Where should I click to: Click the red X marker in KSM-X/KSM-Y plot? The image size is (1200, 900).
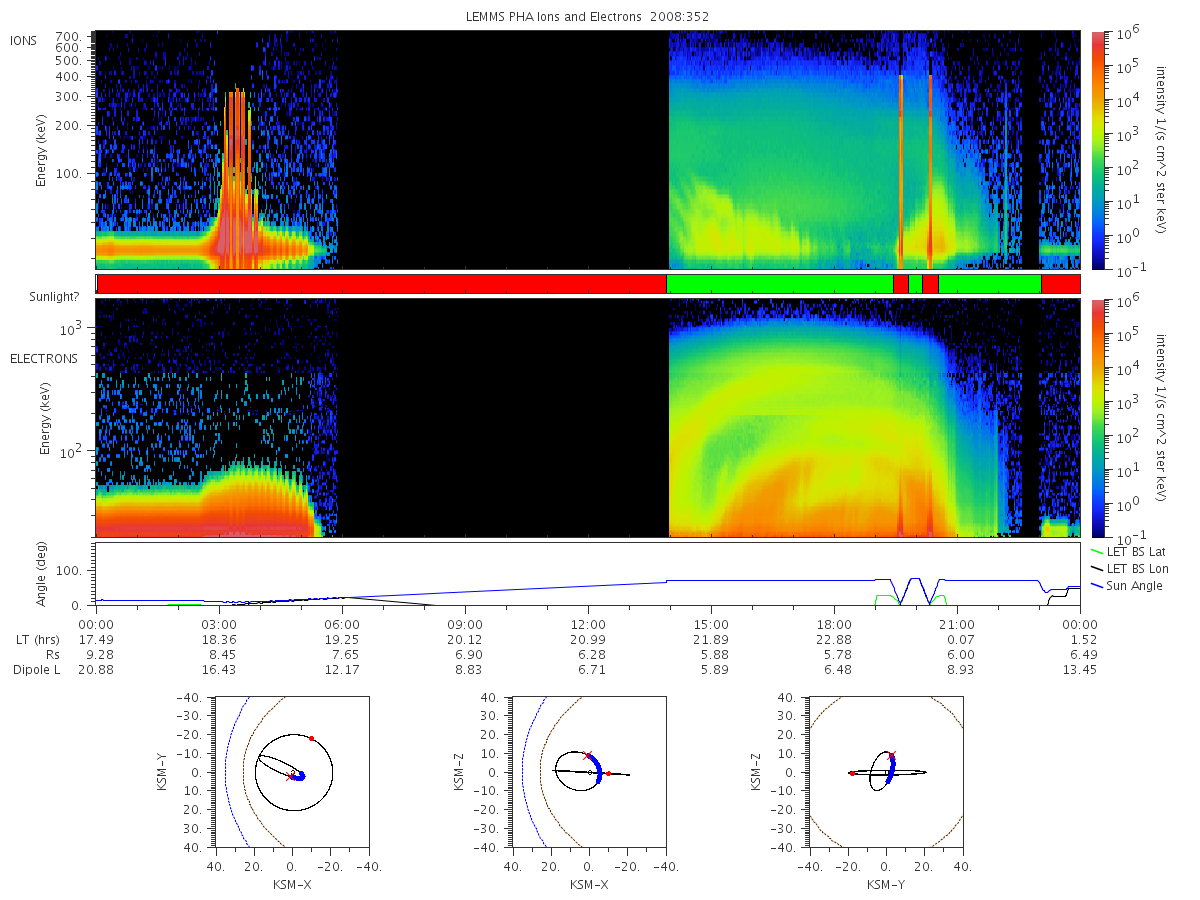tap(290, 776)
